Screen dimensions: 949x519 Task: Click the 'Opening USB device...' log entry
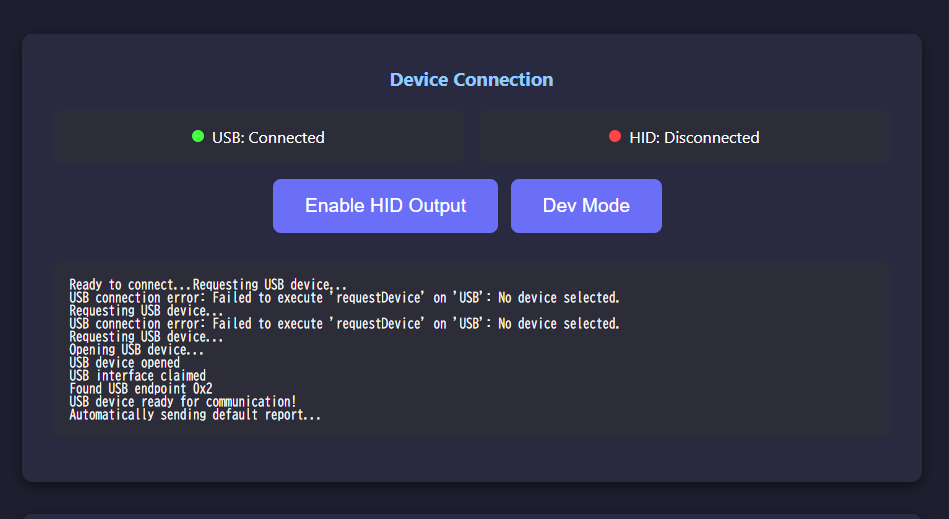[136, 350]
